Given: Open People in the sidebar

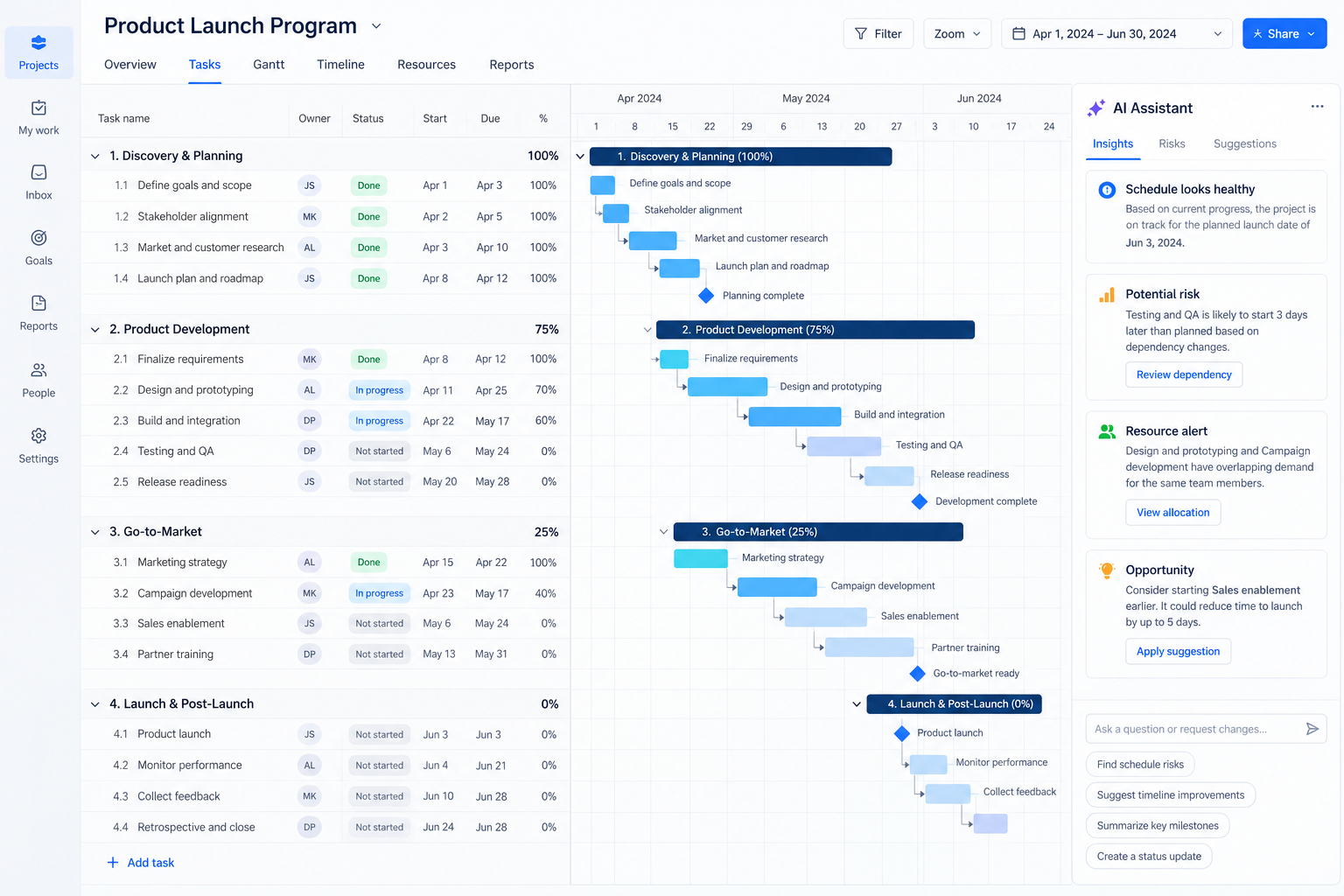Looking at the screenshot, I should (x=38, y=380).
